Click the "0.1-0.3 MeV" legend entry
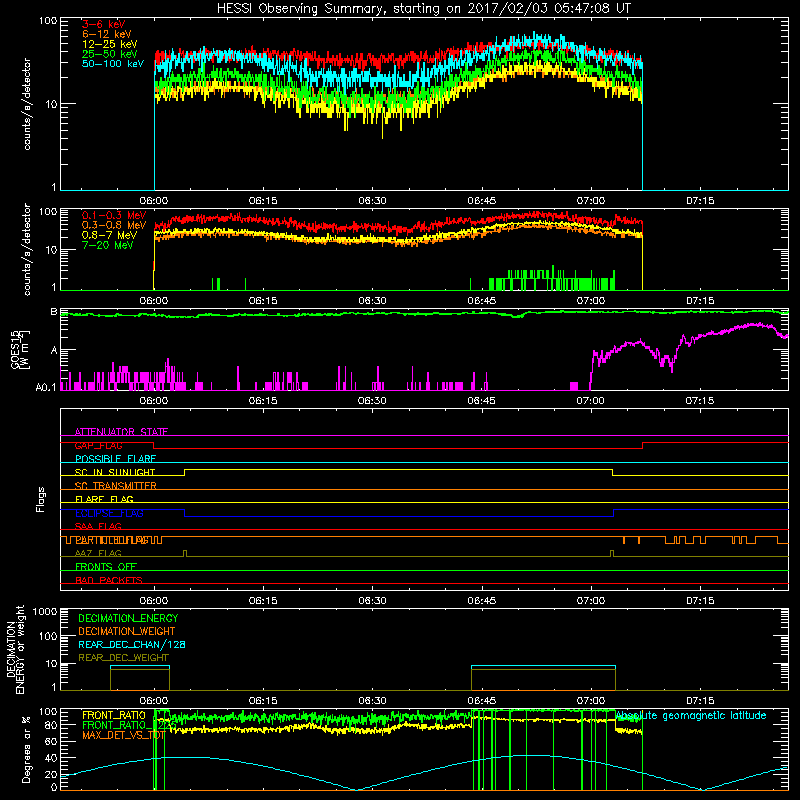 pyautogui.click(x=114, y=215)
